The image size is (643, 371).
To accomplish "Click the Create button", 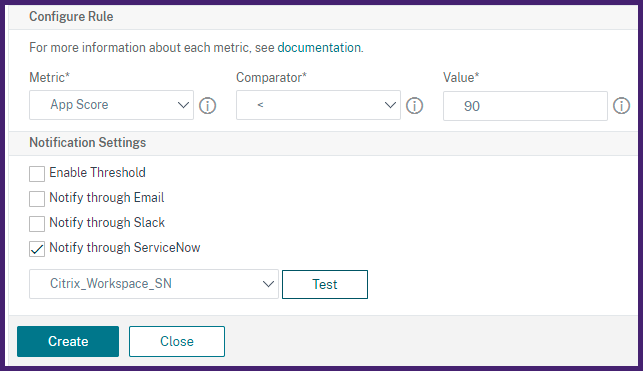I will [68, 341].
